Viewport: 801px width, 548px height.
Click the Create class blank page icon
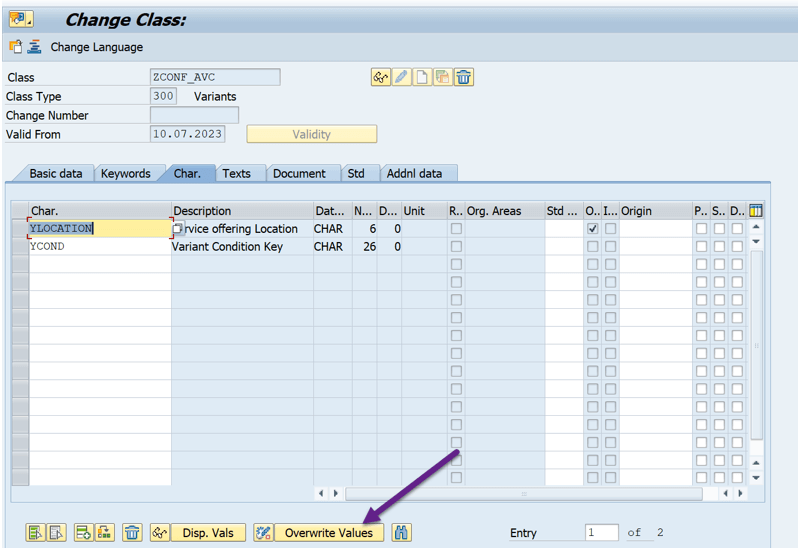(422, 77)
